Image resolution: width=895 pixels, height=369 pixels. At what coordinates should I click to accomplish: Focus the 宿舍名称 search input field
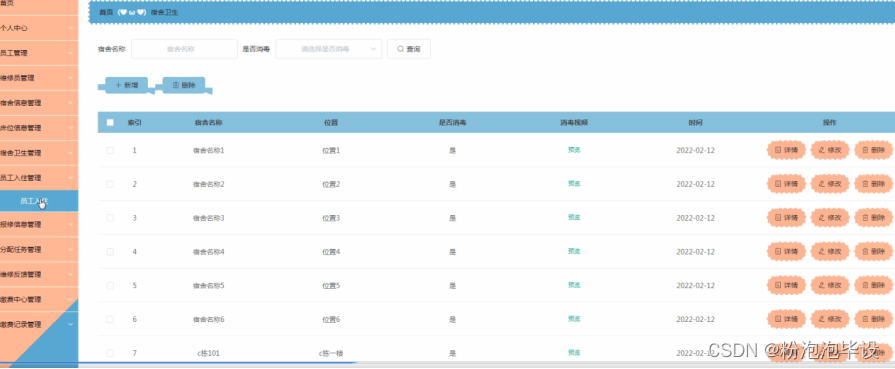click(184, 49)
